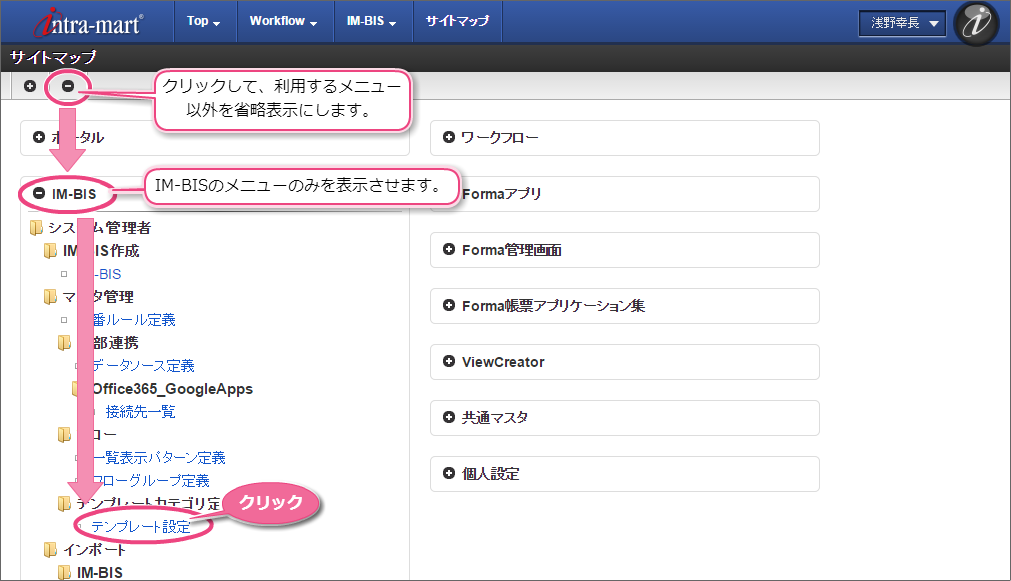Open the 一覧表示パターン定義 link

click(159, 458)
